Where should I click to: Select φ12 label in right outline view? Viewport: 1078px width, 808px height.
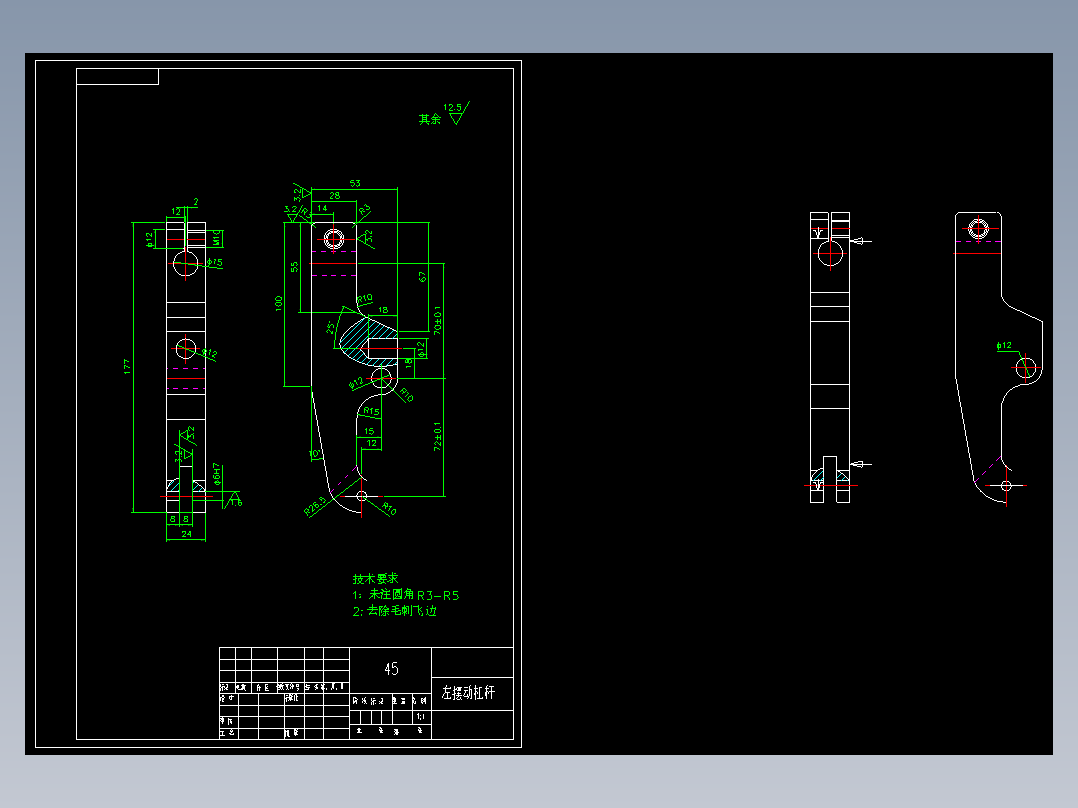[1004, 345]
